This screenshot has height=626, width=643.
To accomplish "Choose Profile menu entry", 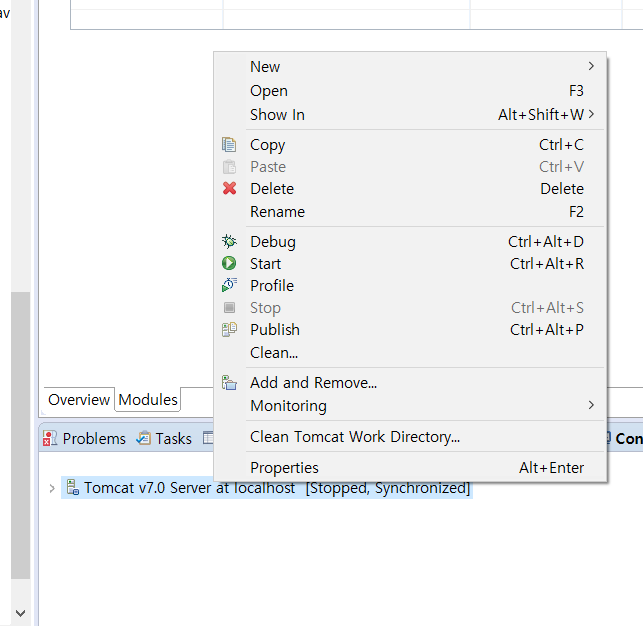I will click(410, 286).
